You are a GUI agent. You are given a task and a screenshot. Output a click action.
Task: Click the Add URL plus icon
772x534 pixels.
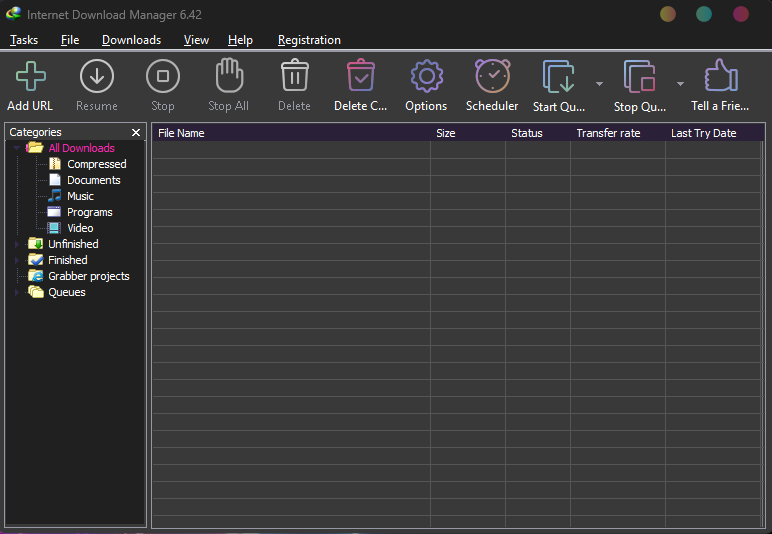tap(31, 76)
